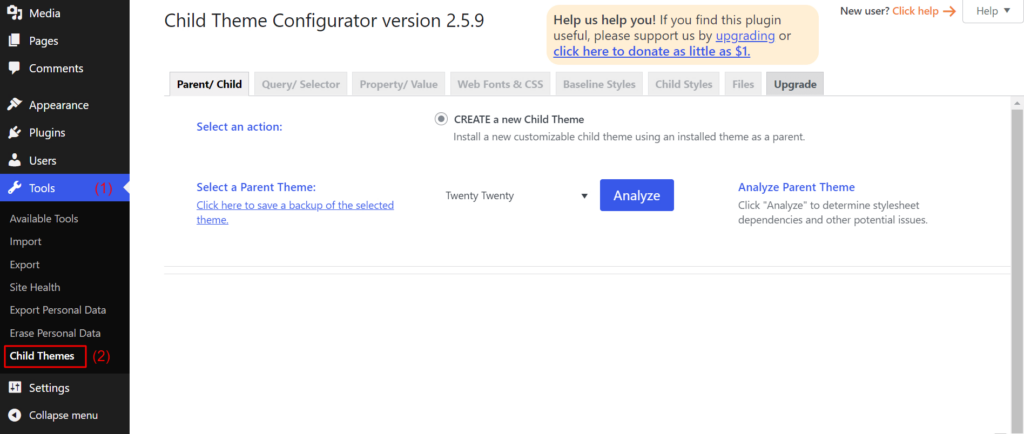1024x434 pixels.
Task: Click the Users person icon
Action: pos(14,160)
